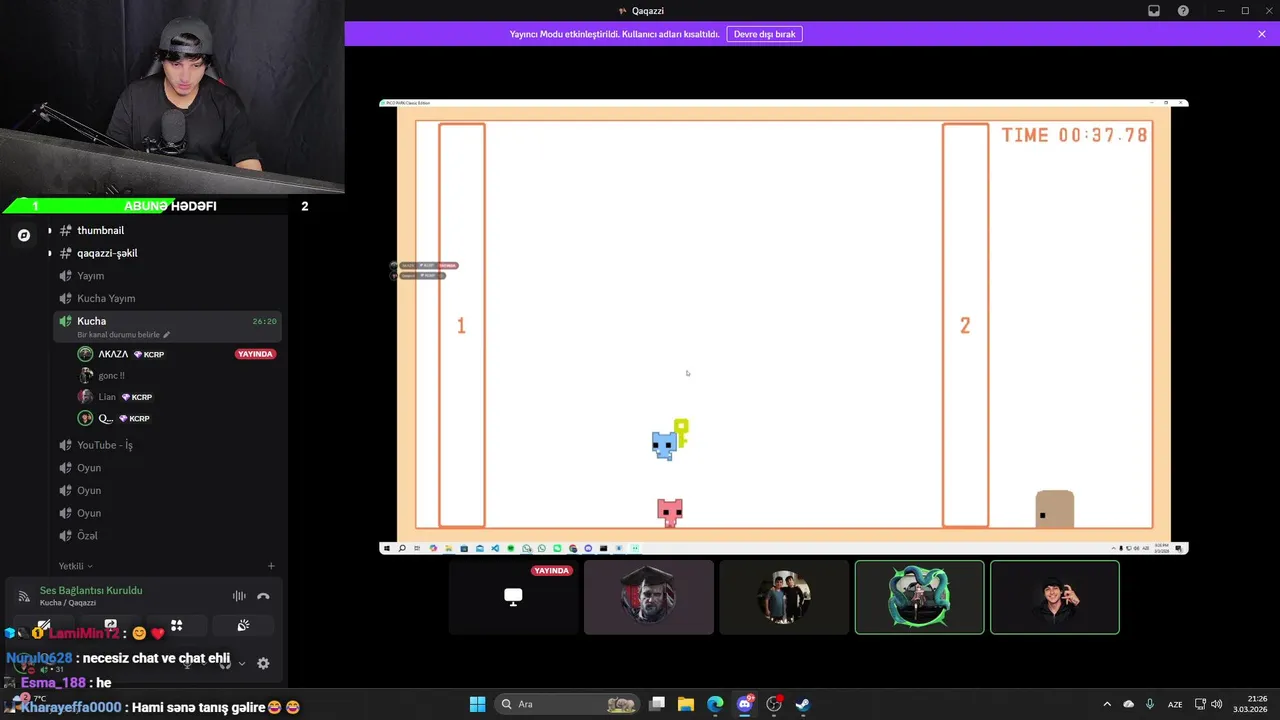Open the network tray icon
The image size is (1280, 720).
[1200, 704]
